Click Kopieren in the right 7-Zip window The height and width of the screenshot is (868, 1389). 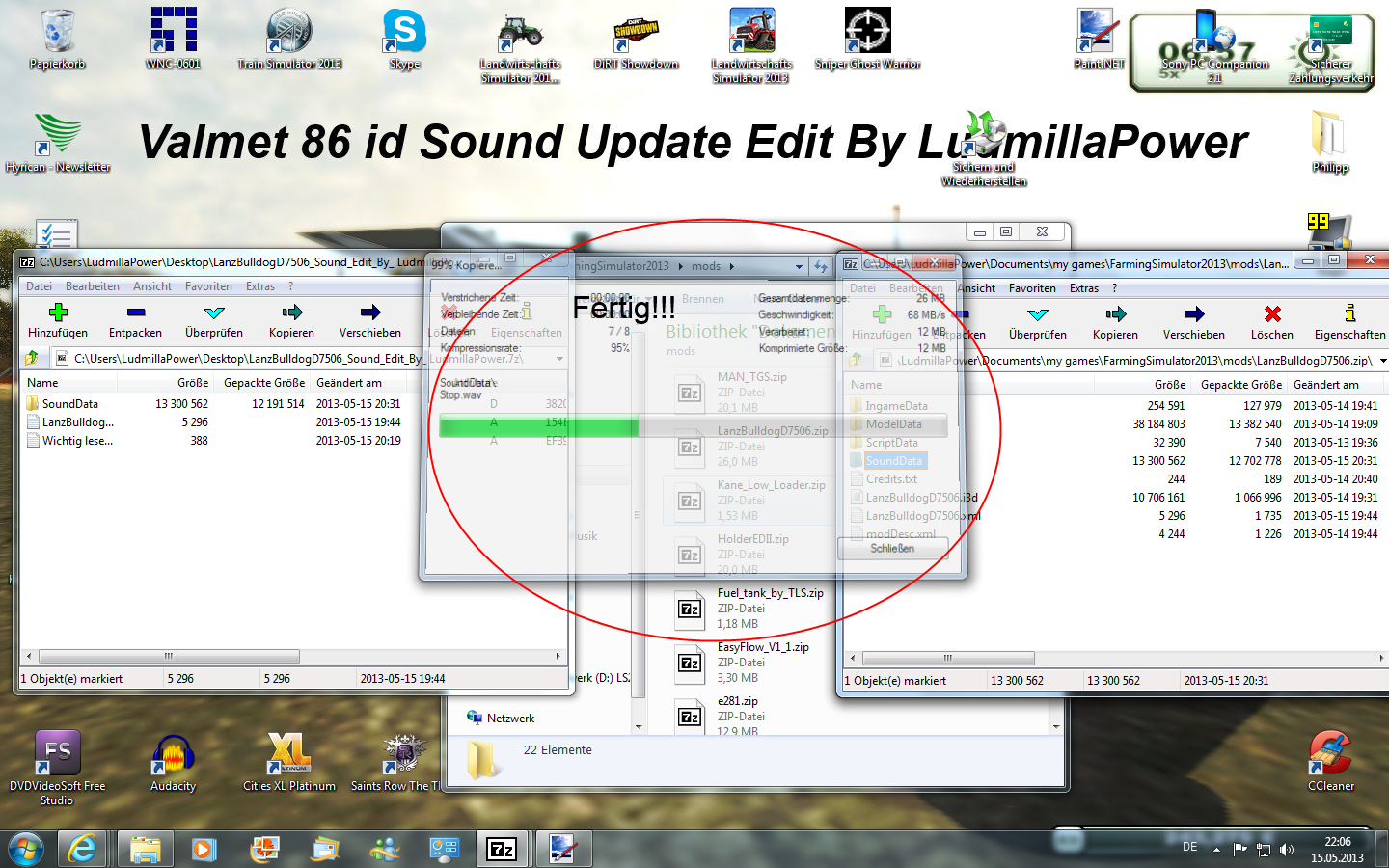(x=1115, y=323)
